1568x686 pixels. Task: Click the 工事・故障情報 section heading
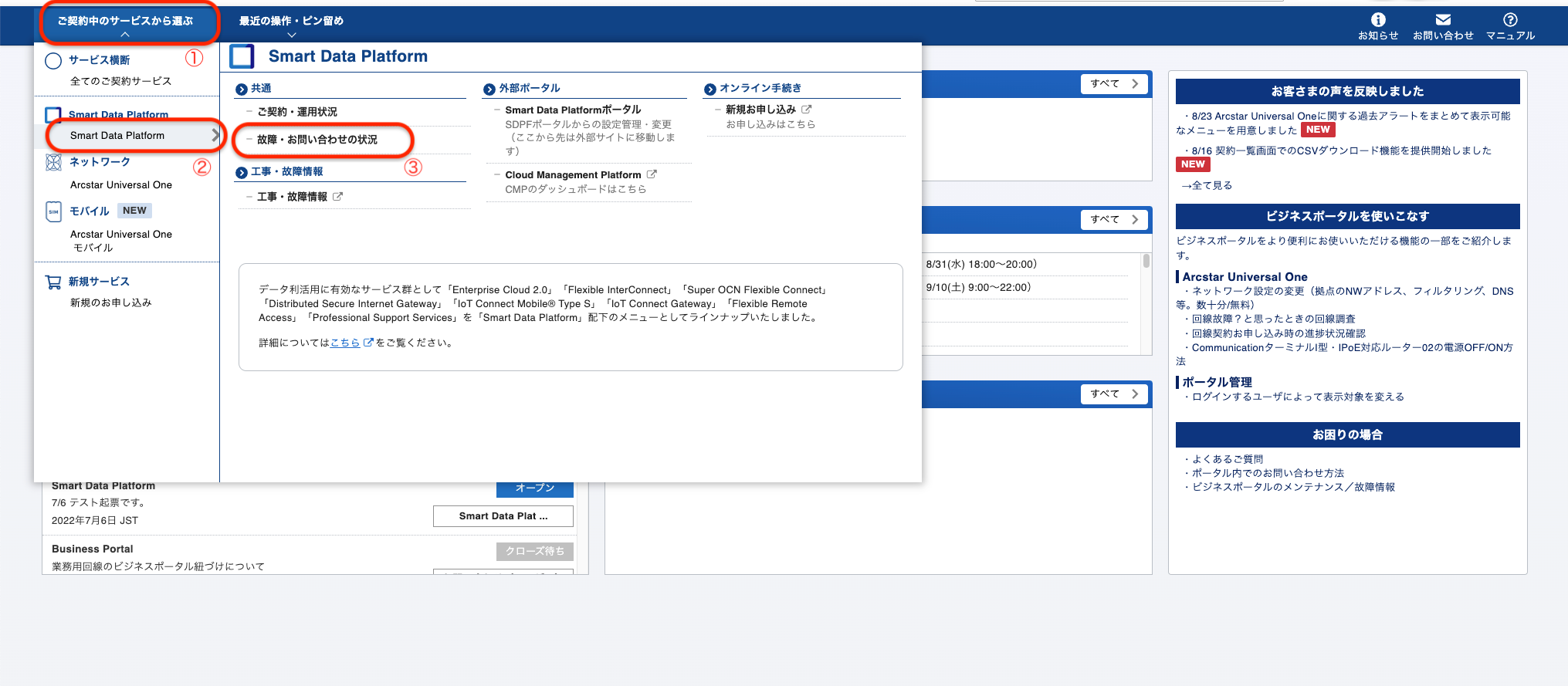click(x=287, y=172)
